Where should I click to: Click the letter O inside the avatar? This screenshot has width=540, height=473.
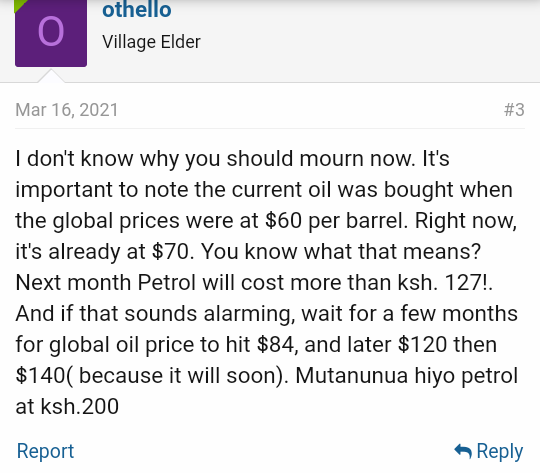tap(51, 32)
